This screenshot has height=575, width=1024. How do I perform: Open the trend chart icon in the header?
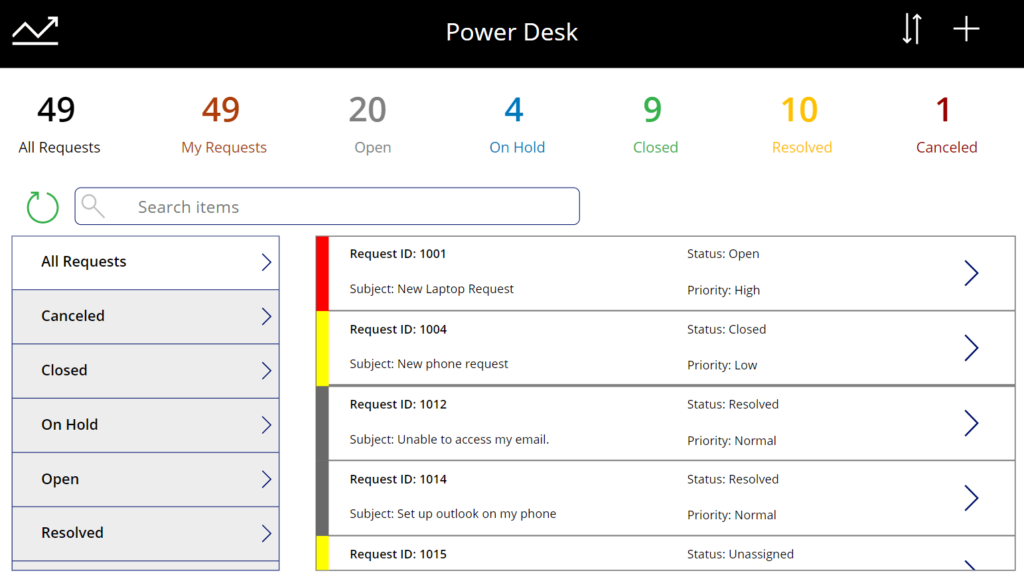pyautogui.click(x=35, y=31)
